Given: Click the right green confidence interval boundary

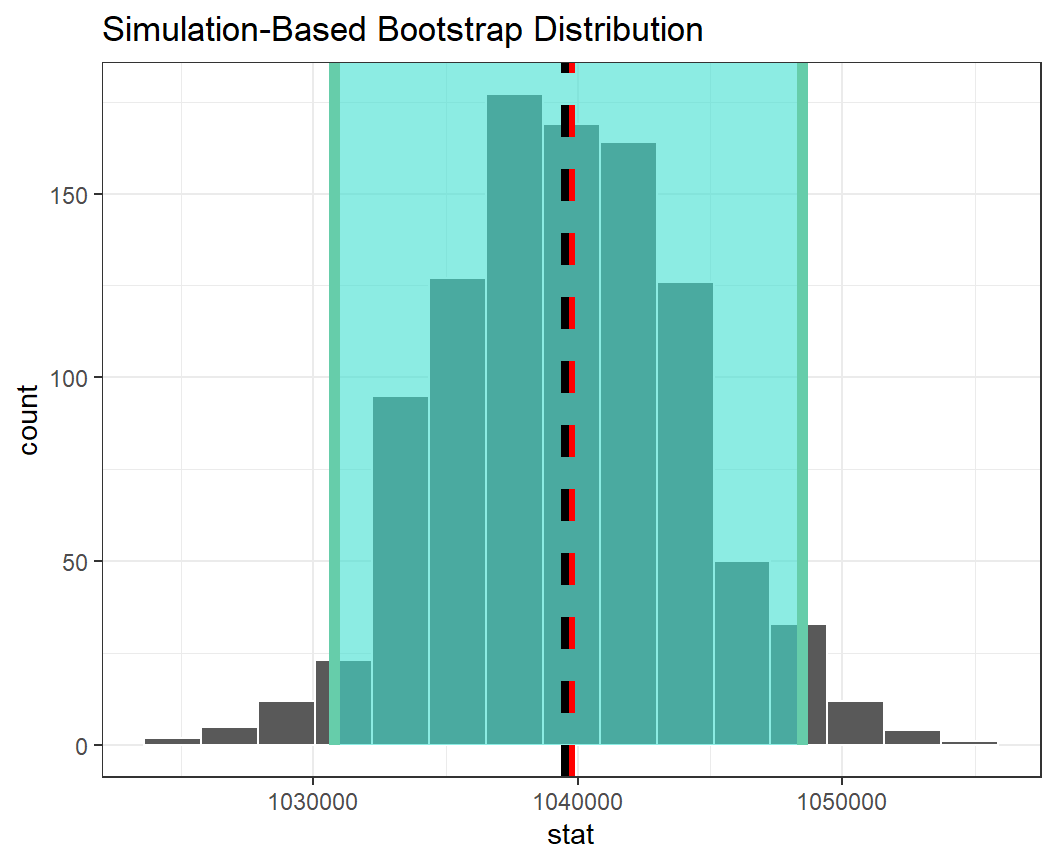Looking at the screenshot, I should (802, 400).
